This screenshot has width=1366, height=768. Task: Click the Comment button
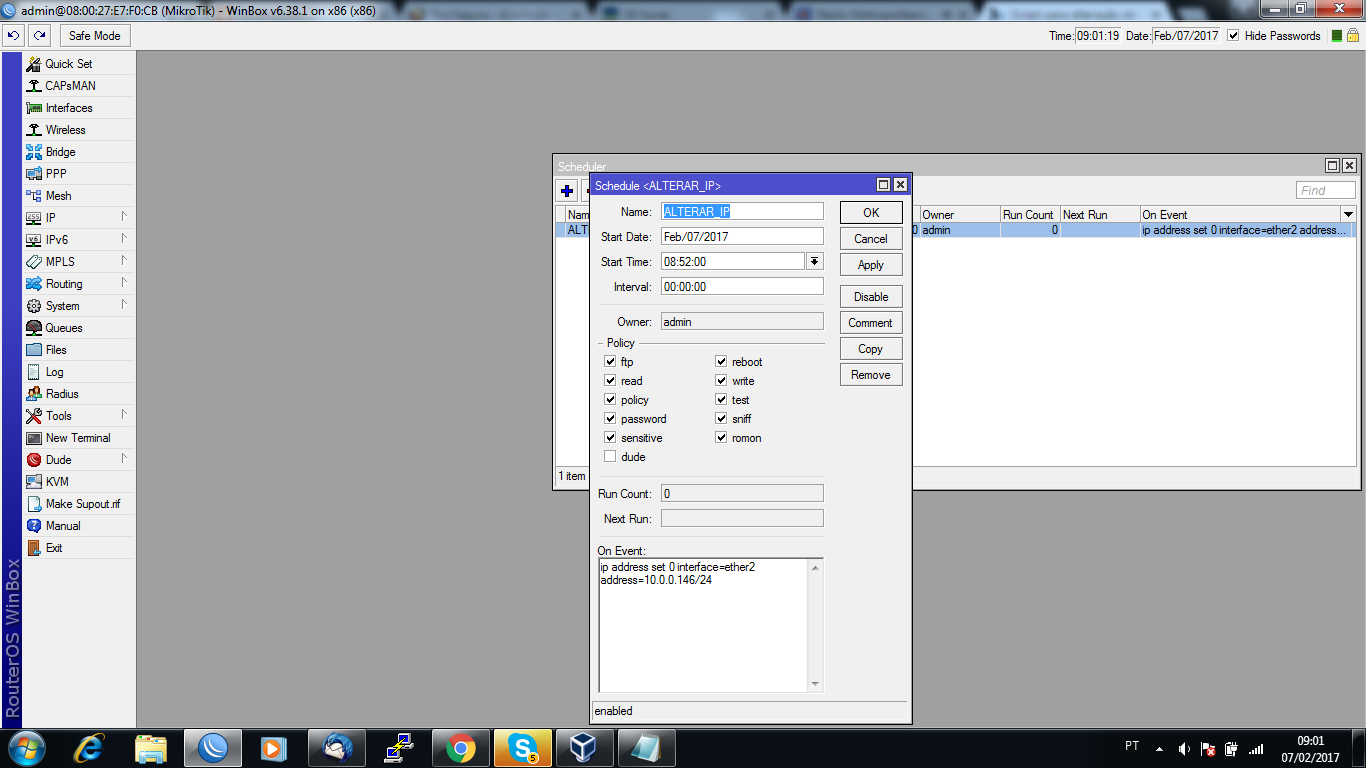[x=871, y=323]
